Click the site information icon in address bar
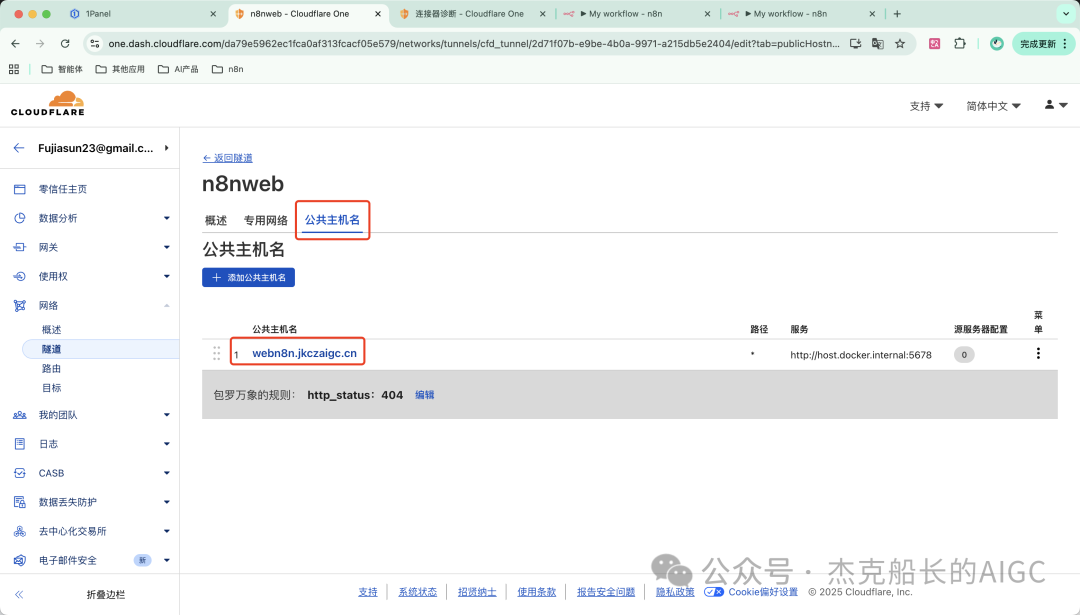Image resolution: width=1080 pixels, height=615 pixels. click(95, 43)
